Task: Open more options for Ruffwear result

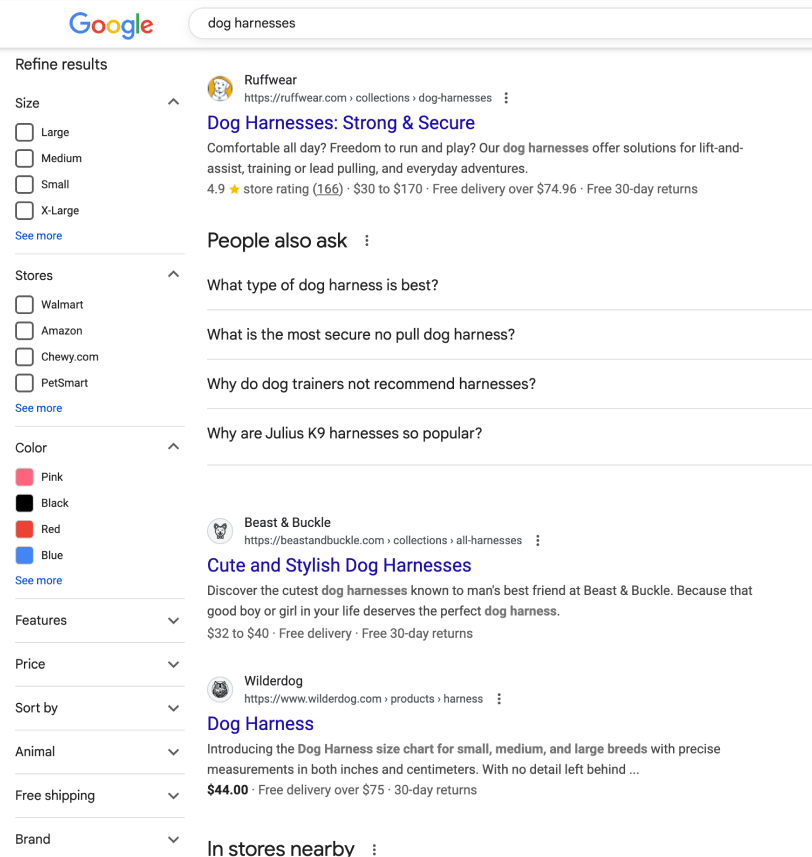Action: coord(506,98)
